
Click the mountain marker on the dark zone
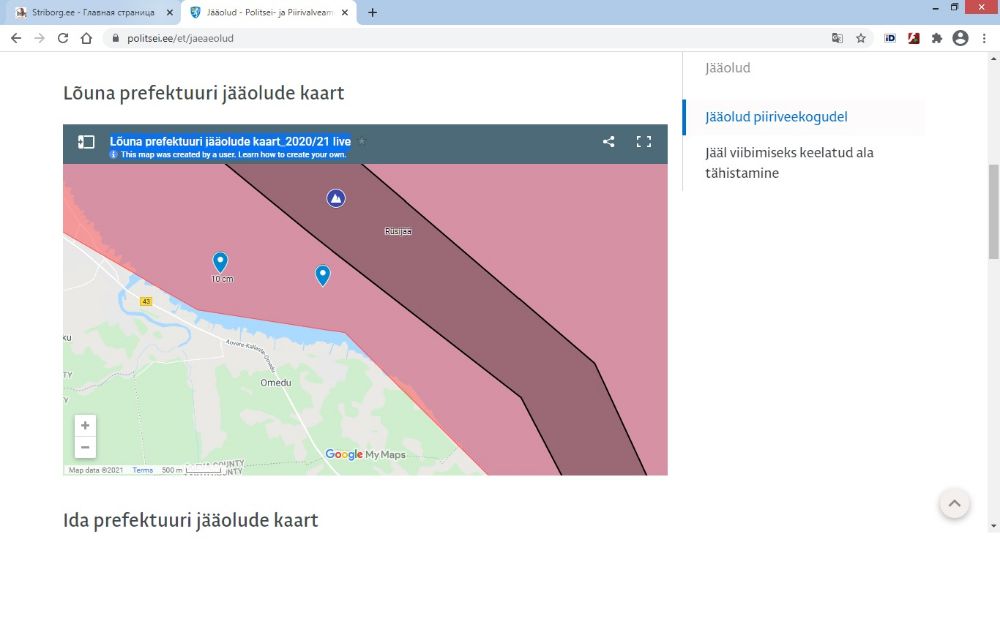pos(336,198)
